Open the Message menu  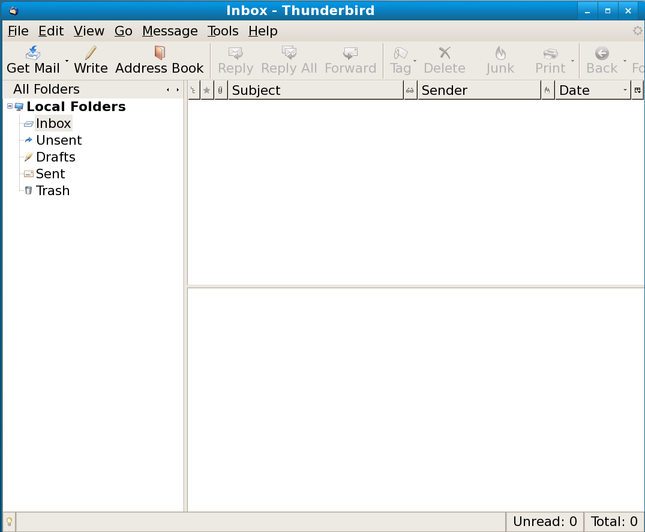[x=169, y=31]
